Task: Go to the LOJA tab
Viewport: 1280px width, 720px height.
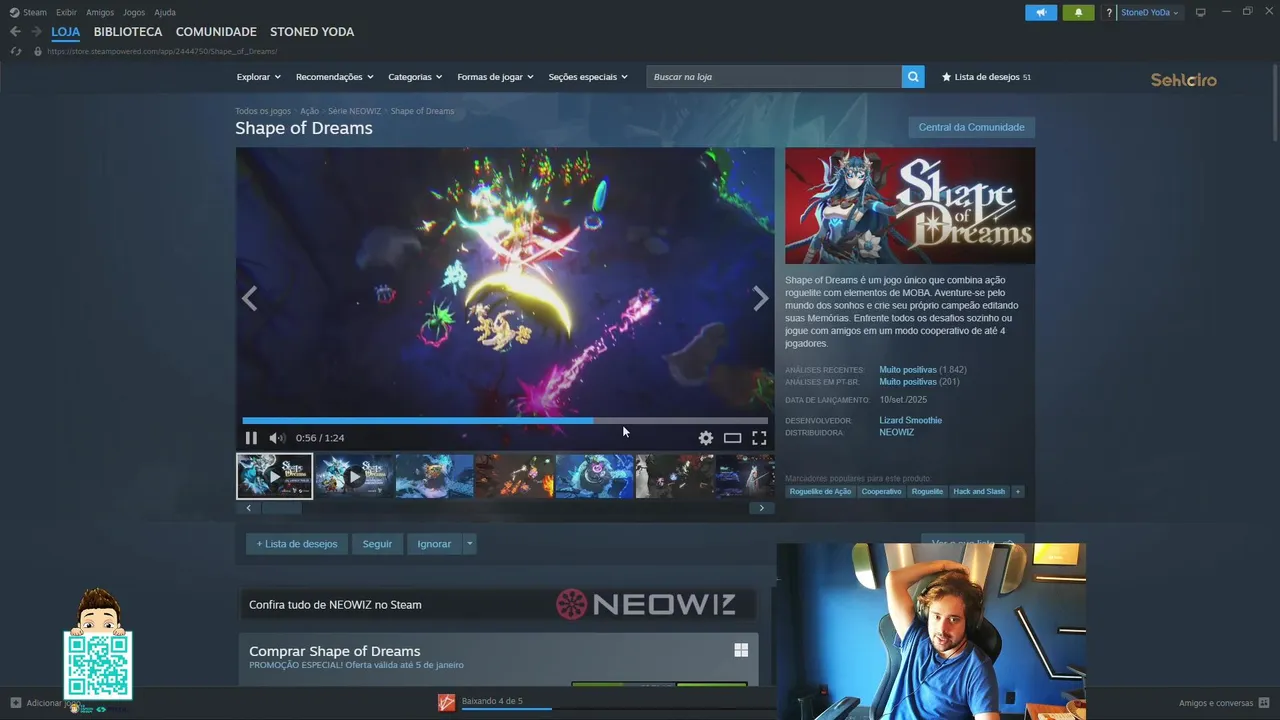Action: (66, 32)
